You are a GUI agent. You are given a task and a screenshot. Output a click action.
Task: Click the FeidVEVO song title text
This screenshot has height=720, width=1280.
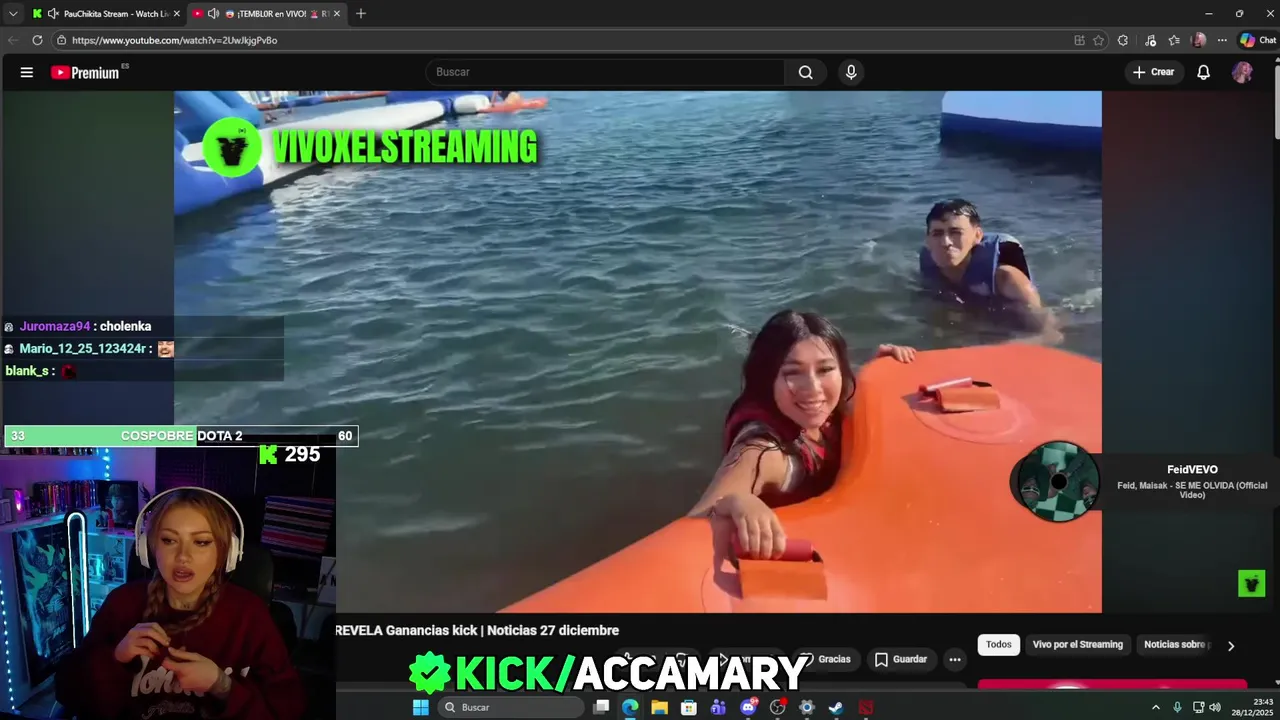(x=1192, y=490)
